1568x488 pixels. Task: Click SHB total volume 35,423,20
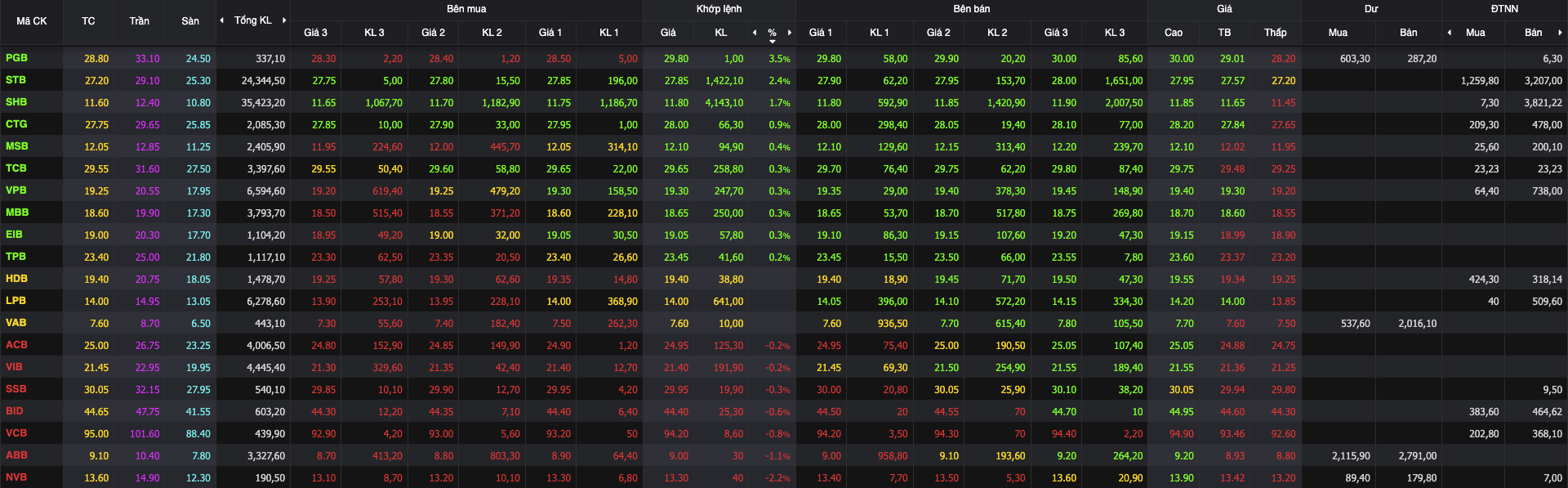[263, 103]
